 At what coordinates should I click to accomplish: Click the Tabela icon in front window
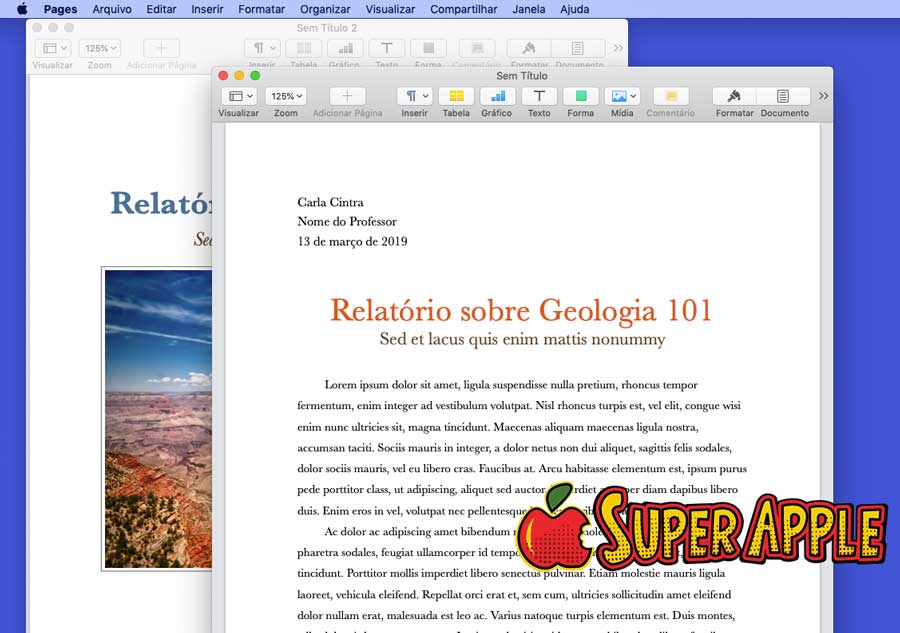456,96
